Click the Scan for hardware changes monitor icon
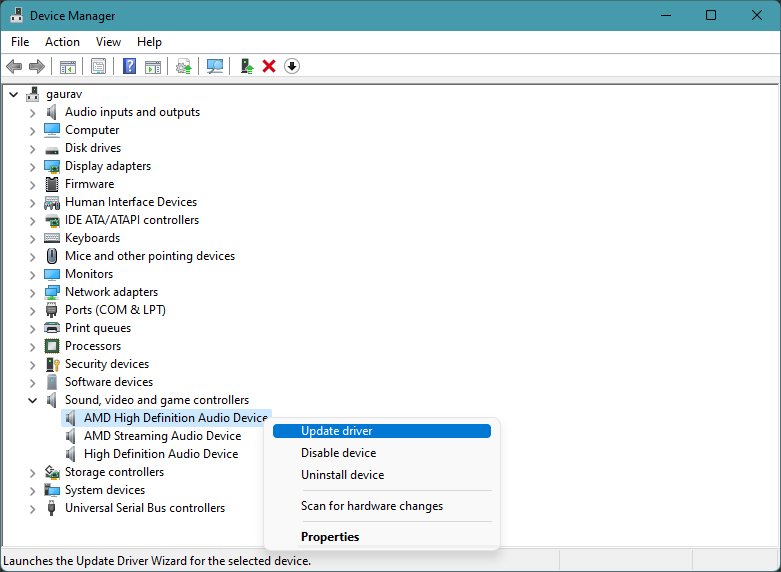781x572 pixels. (x=215, y=66)
